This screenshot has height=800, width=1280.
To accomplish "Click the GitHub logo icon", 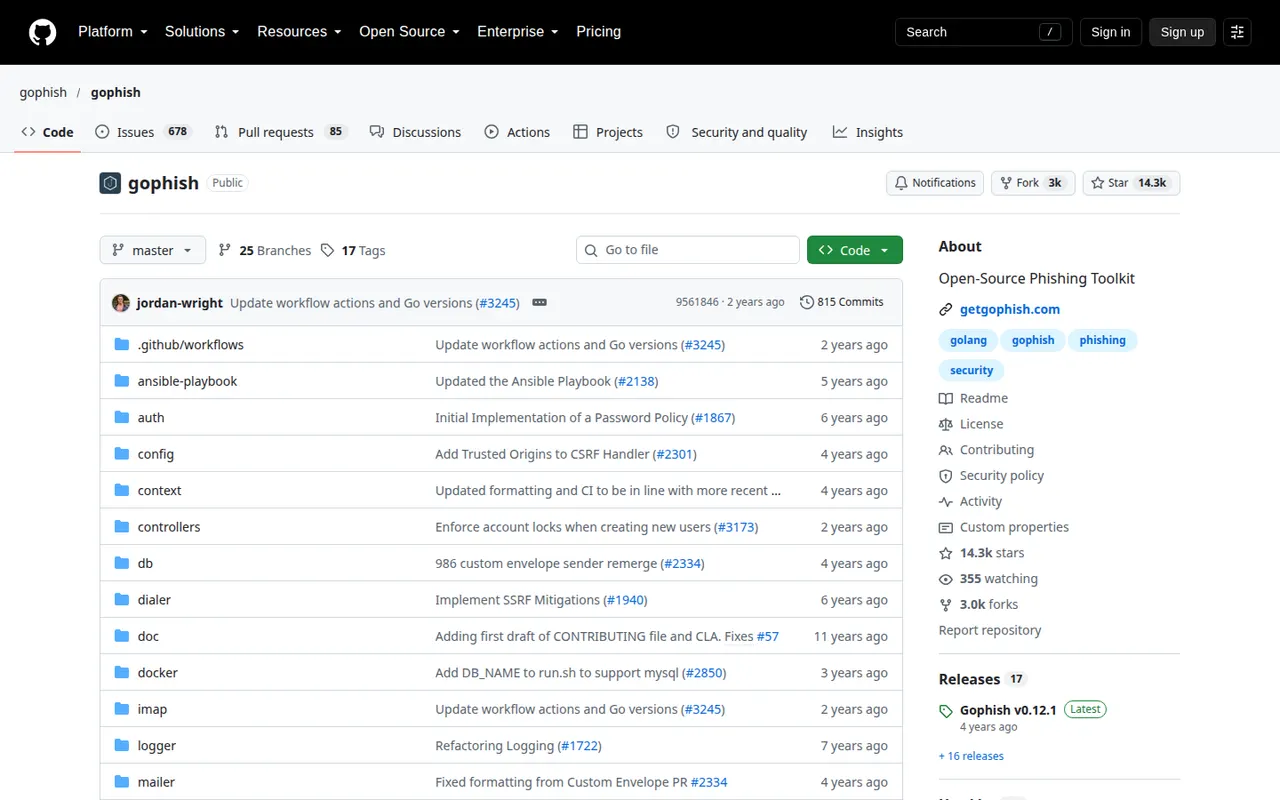I will click(42, 32).
